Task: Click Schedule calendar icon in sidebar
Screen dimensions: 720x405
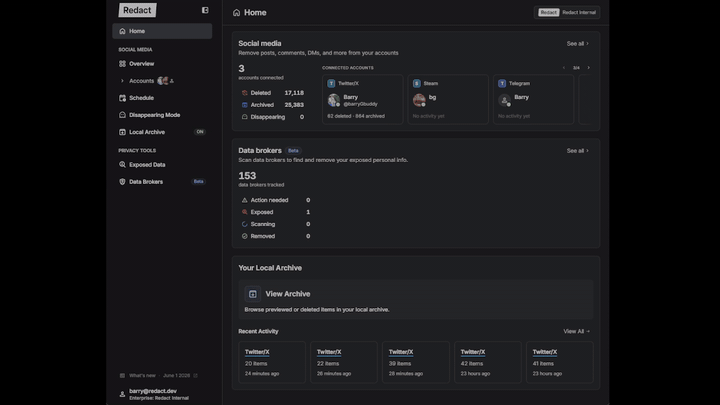Action: 122,98
